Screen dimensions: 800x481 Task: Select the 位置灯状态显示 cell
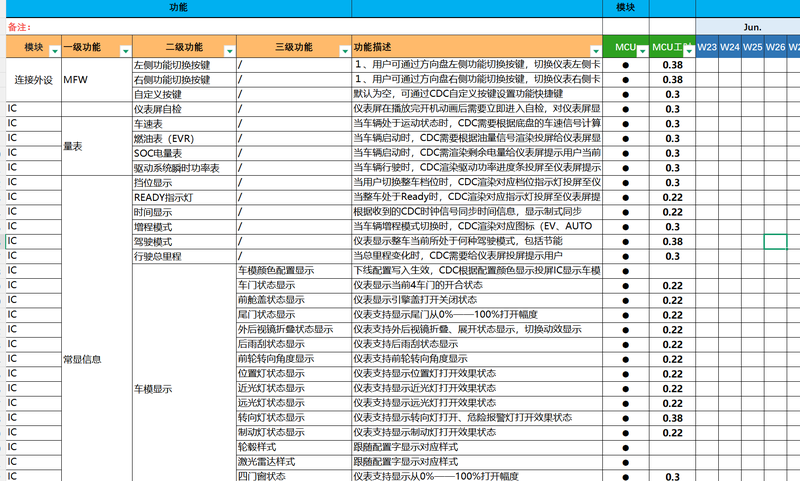pos(294,374)
